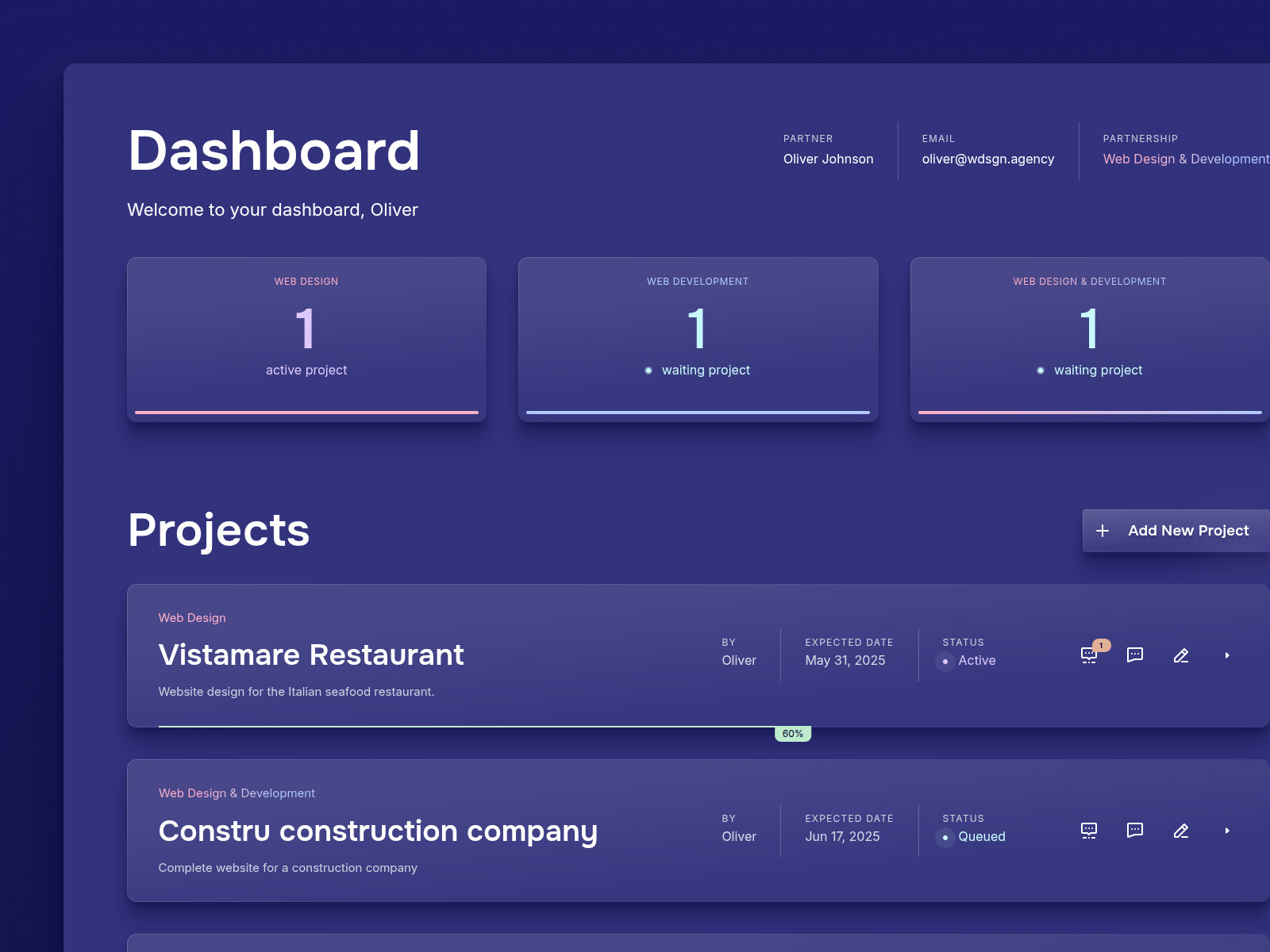
Task: Click the email oliver@wdsgn.agency
Action: pyautogui.click(x=988, y=159)
